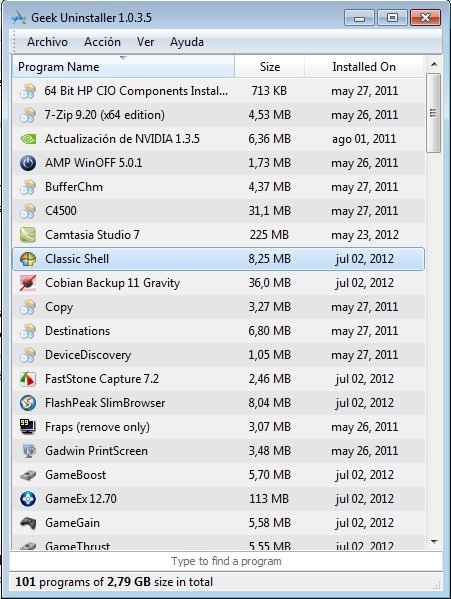The width and height of the screenshot is (451, 599).
Task: Select 'Gadwin PrintScreen' entry
Action: pyautogui.click(x=96, y=451)
